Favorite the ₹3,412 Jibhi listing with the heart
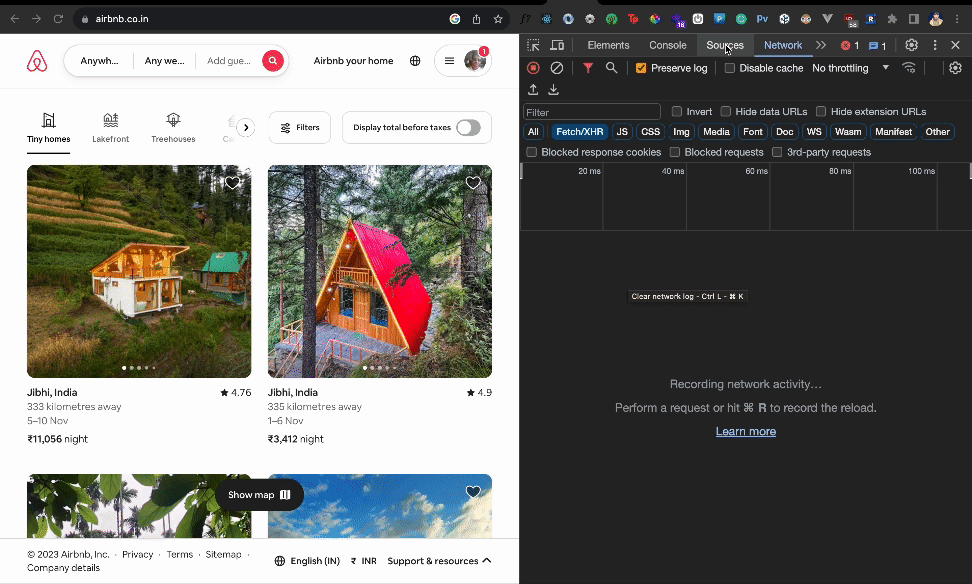Viewport: 972px width, 584px height. 473,183
